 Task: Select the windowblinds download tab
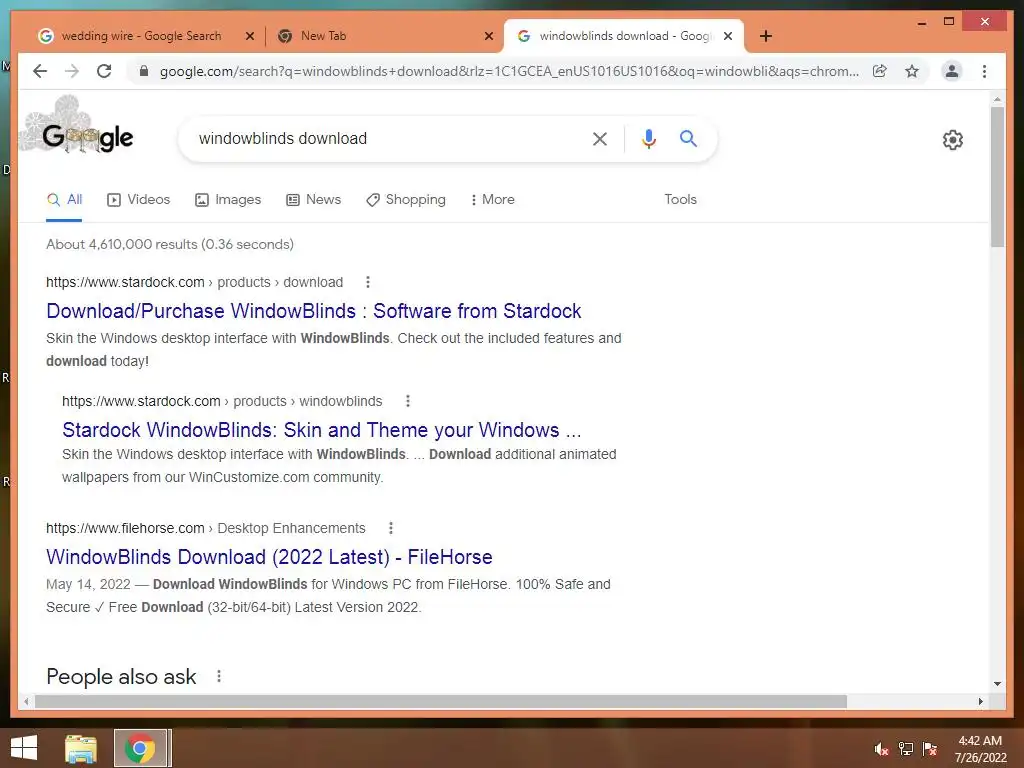[624, 36]
